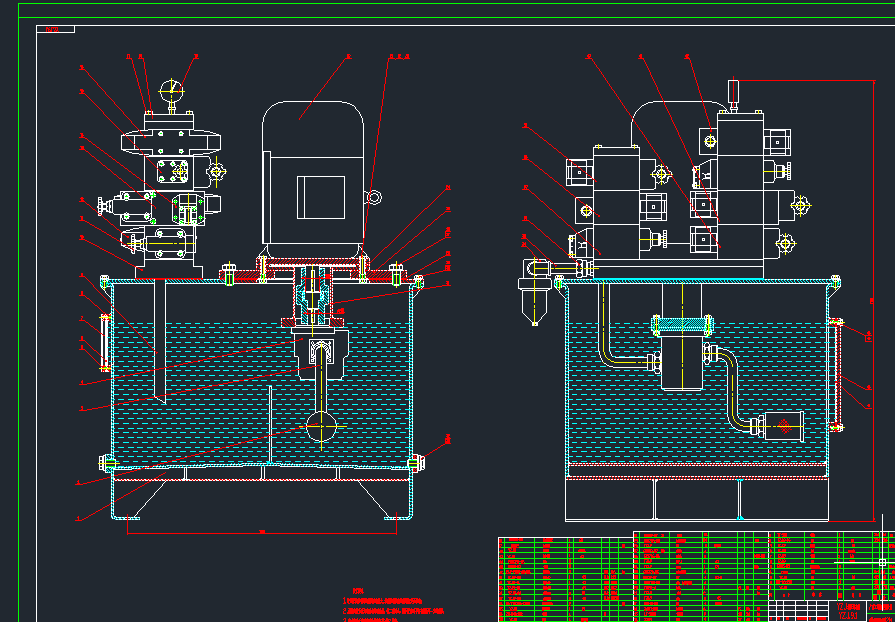Select the round suction strainer at the pump pipe's end
The width and height of the screenshot is (895, 622).
click(322, 426)
